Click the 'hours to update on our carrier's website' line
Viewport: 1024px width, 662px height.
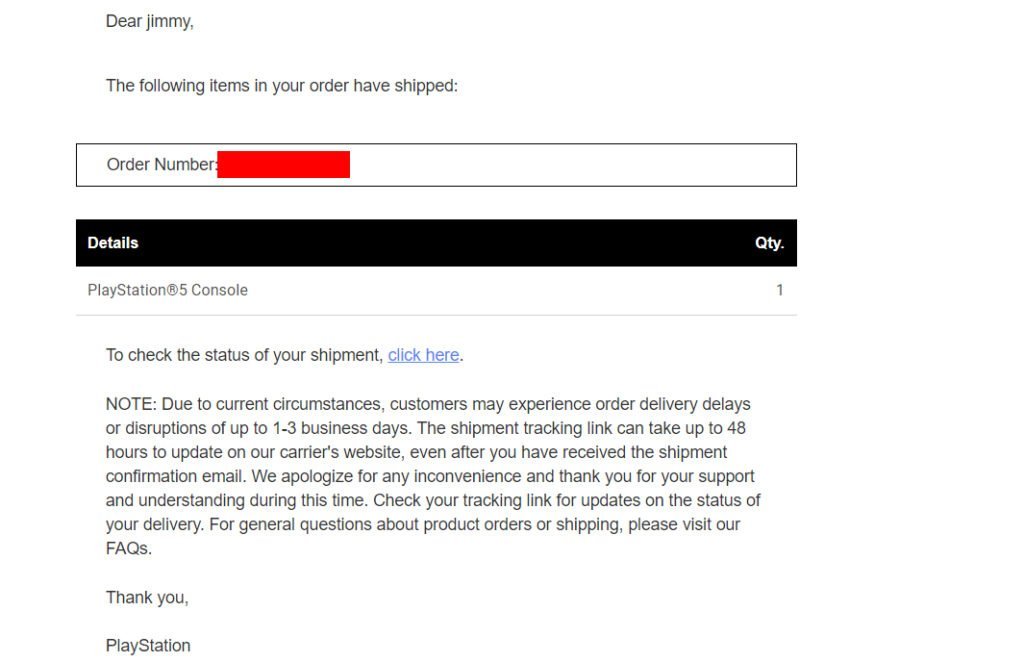416,452
